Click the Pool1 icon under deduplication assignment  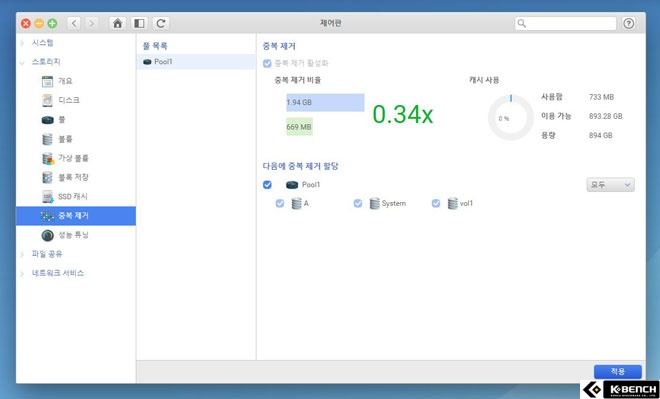[x=292, y=185]
